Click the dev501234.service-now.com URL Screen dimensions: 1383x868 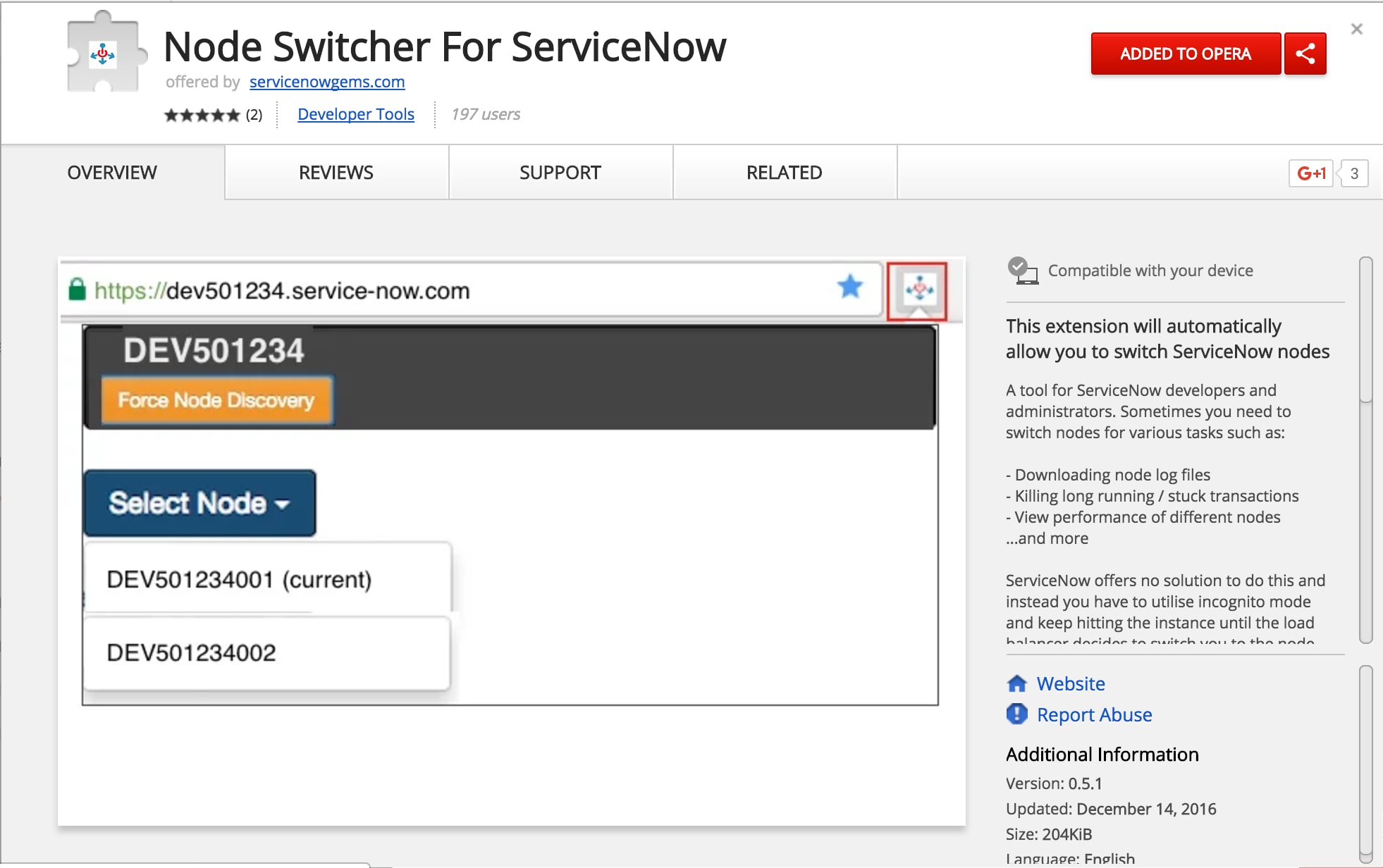(282, 291)
